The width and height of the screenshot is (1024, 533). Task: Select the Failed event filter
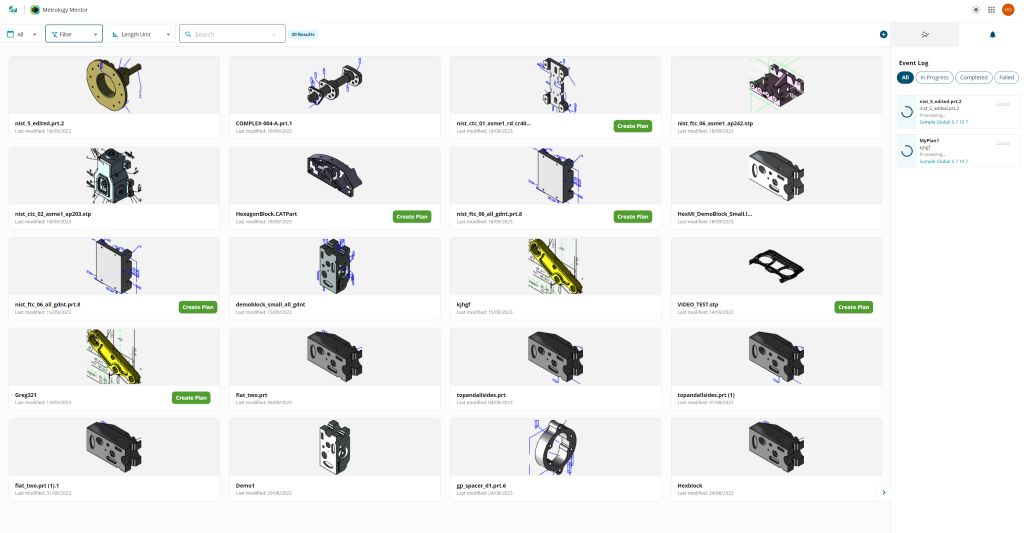(1006, 77)
